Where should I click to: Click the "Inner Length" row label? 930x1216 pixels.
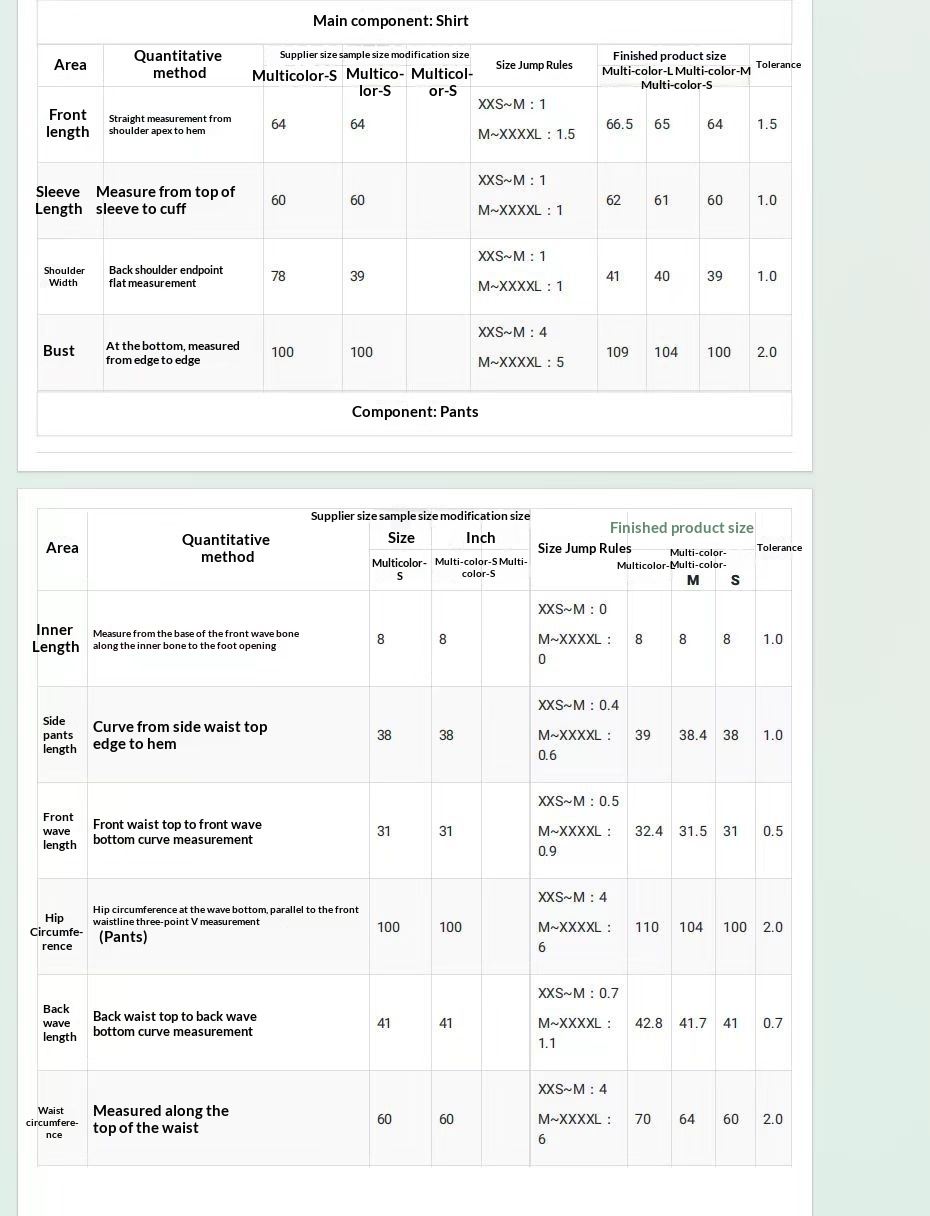pos(55,638)
